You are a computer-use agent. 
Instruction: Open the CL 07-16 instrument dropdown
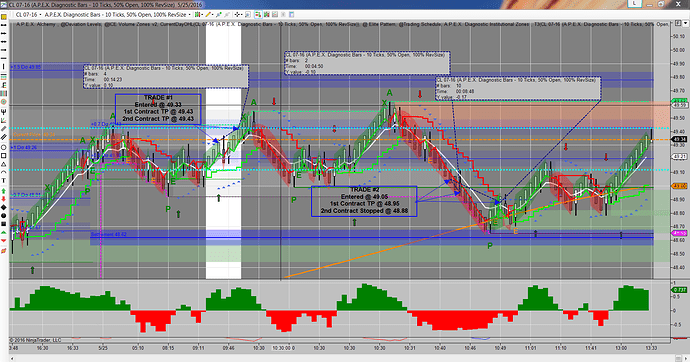click(x=26, y=15)
